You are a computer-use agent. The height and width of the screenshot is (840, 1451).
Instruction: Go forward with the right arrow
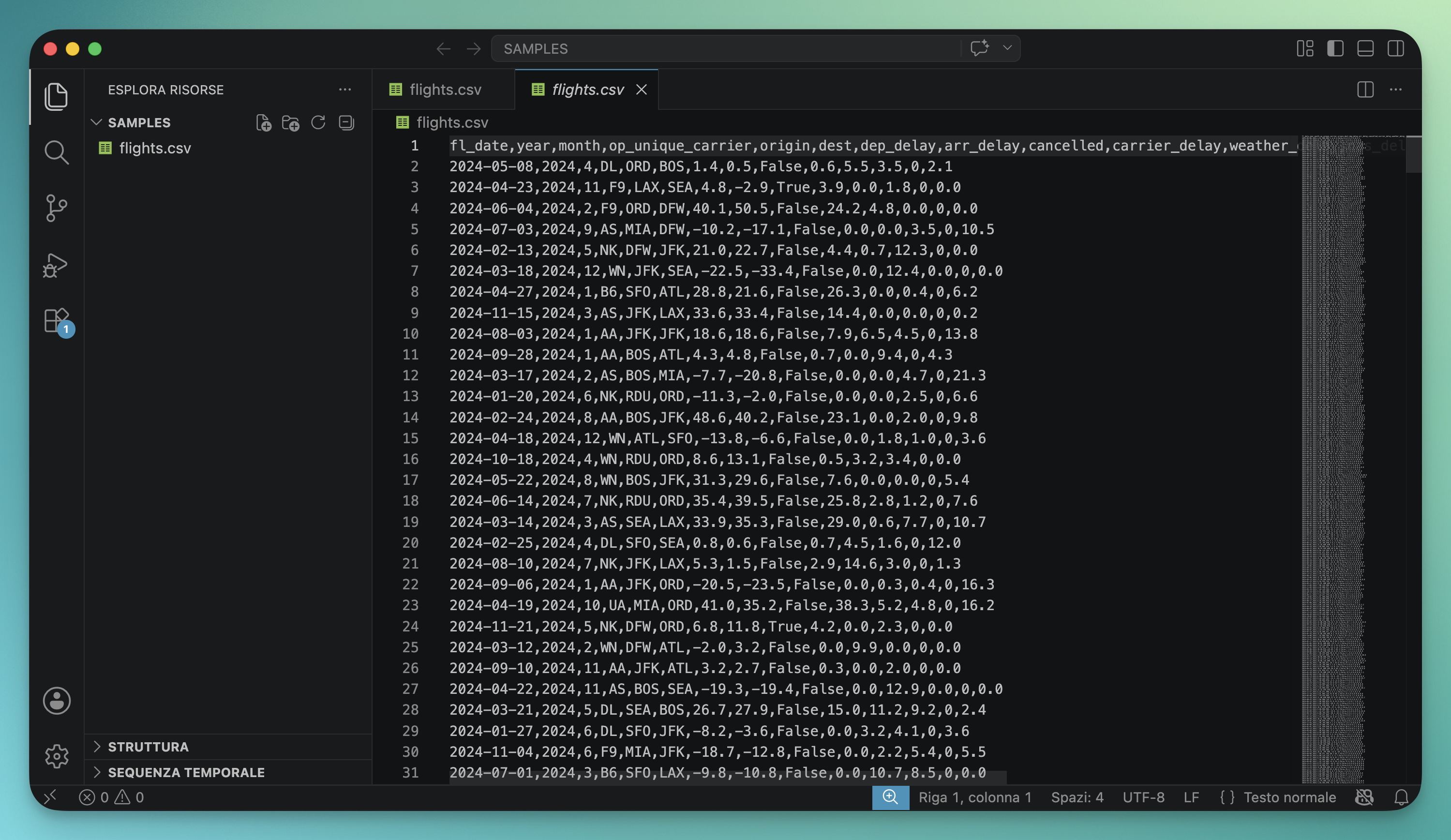[473, 49]
